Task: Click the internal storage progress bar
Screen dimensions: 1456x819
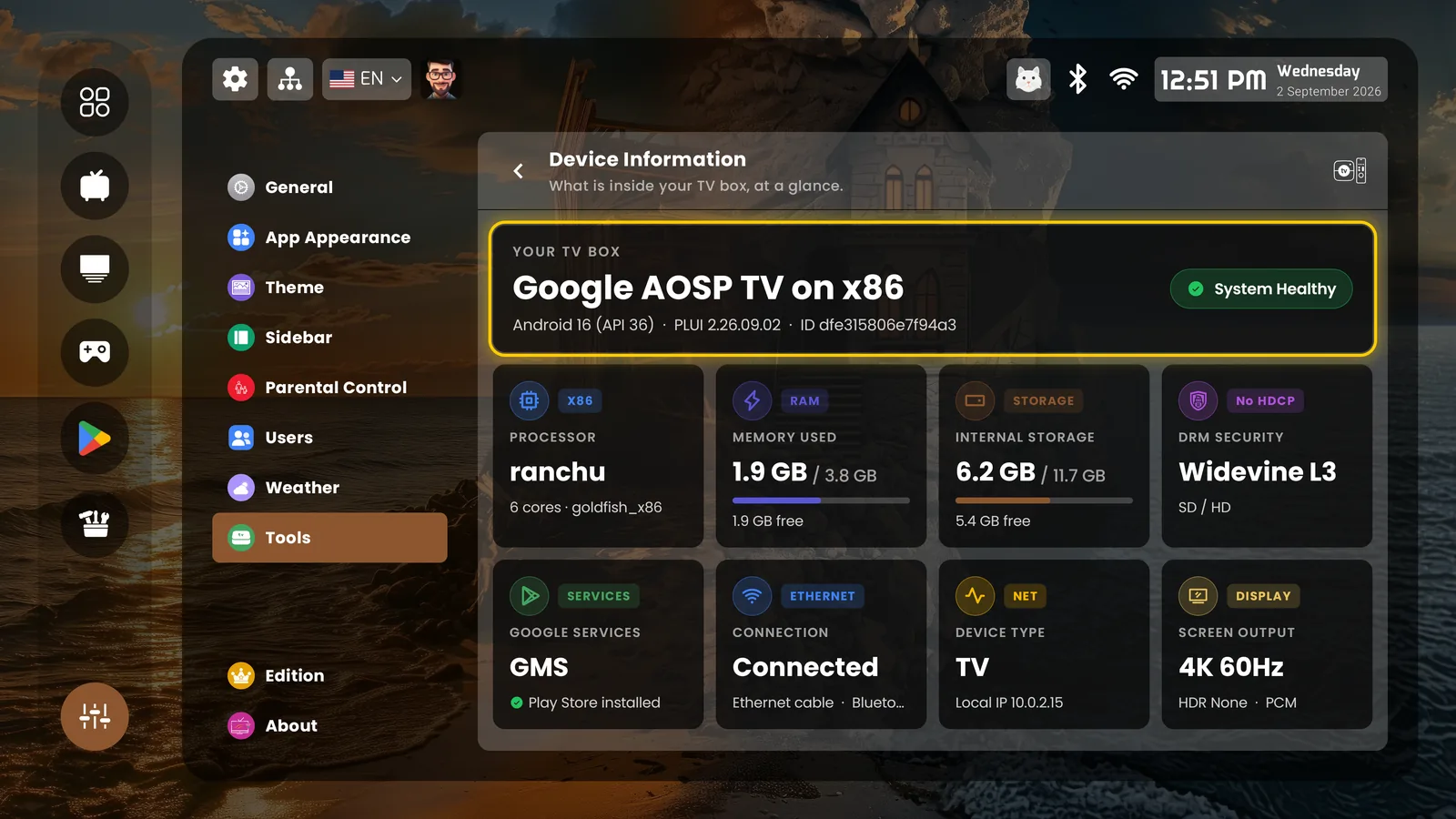Action: tap(1044, 500)
